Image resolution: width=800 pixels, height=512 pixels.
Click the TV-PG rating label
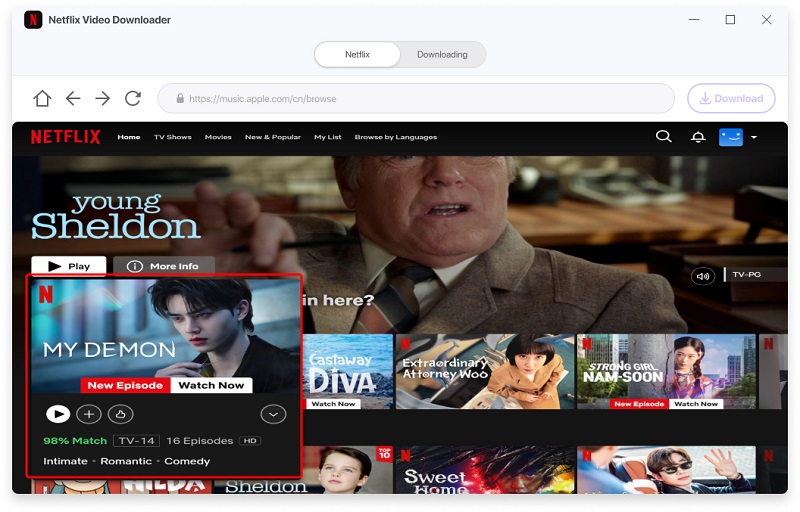[x=746, y=274]
